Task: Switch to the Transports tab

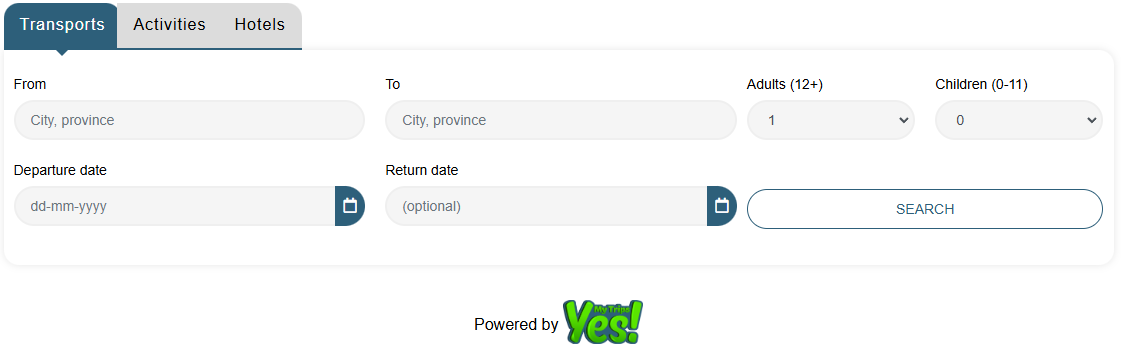Action: pyautogui.click(x=61, y=25)
